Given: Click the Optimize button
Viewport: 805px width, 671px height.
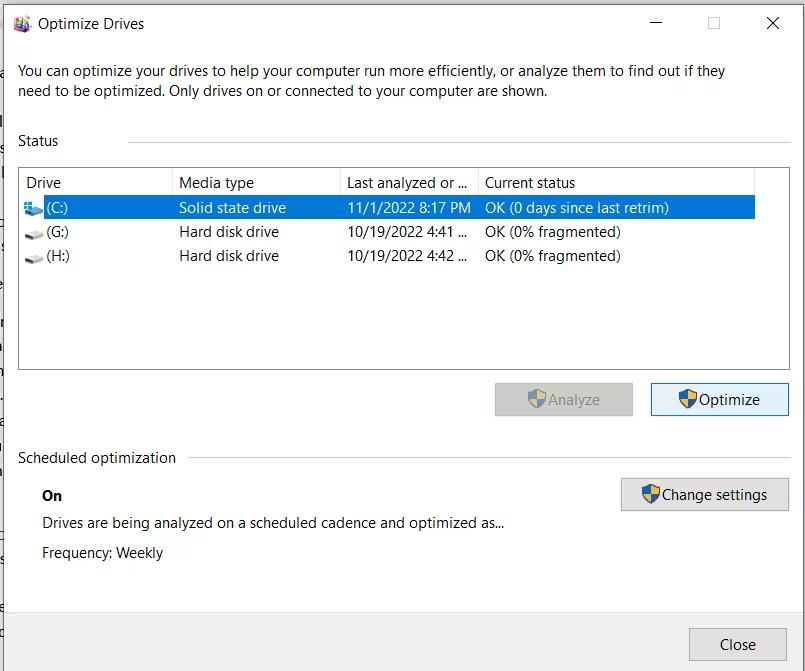Looking at the screenshot, I should pyautogui.click(x=719, y=399).
